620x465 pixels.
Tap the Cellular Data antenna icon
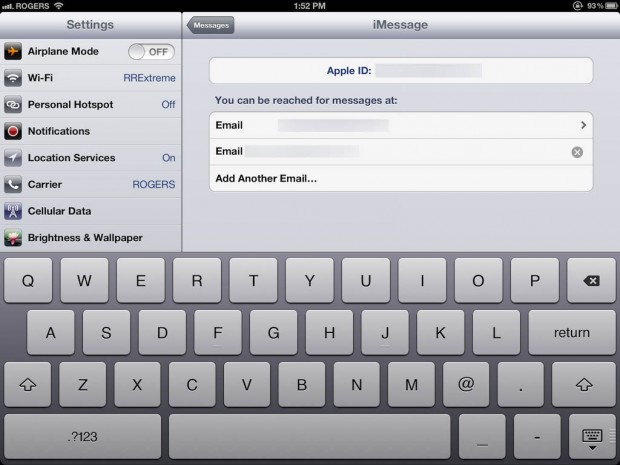pyautogui.click(x=13, y=211)
